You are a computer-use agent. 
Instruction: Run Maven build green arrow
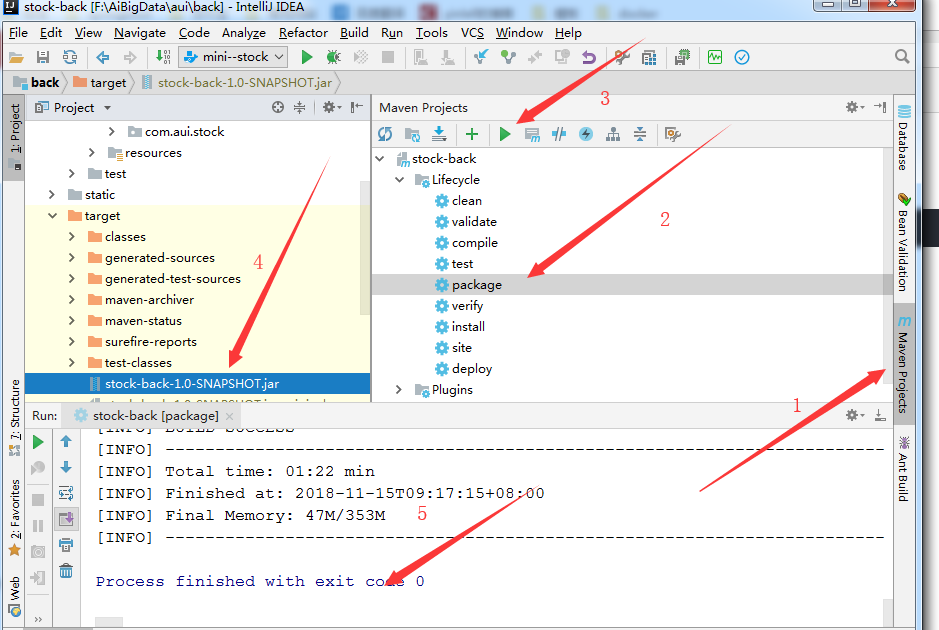505,135
